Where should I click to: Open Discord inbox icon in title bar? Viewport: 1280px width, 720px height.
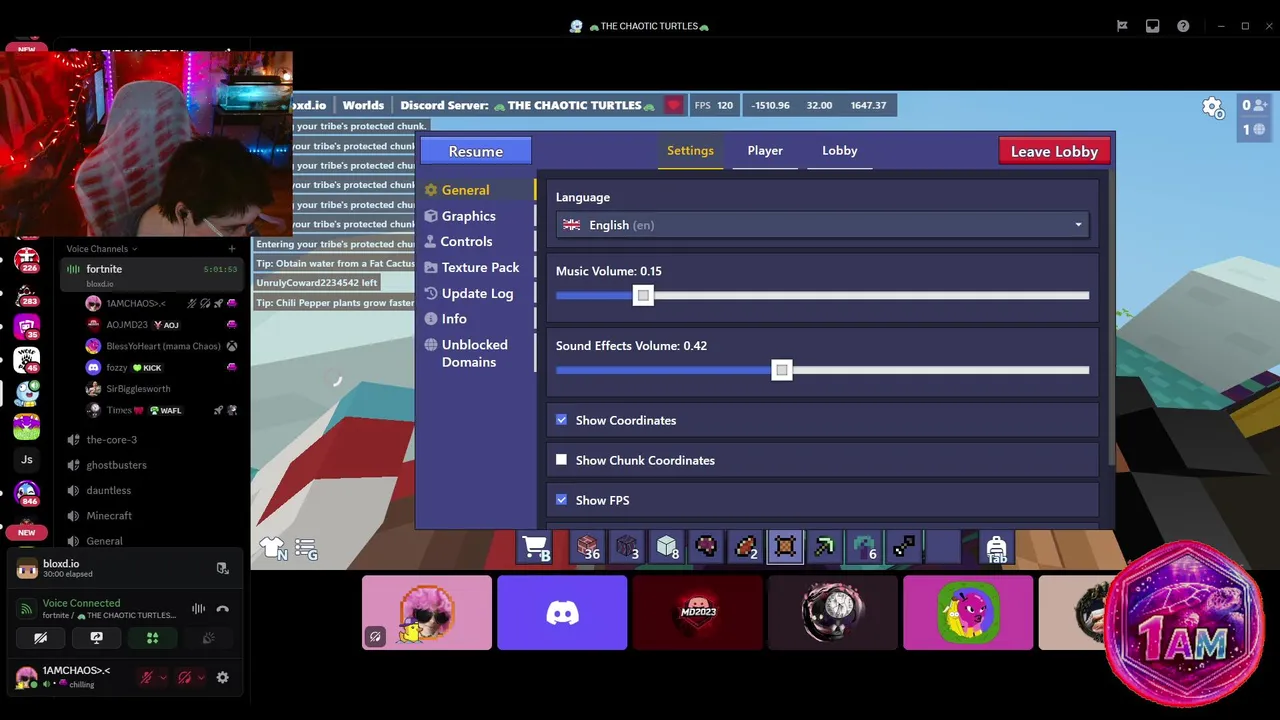(1153, 26)
